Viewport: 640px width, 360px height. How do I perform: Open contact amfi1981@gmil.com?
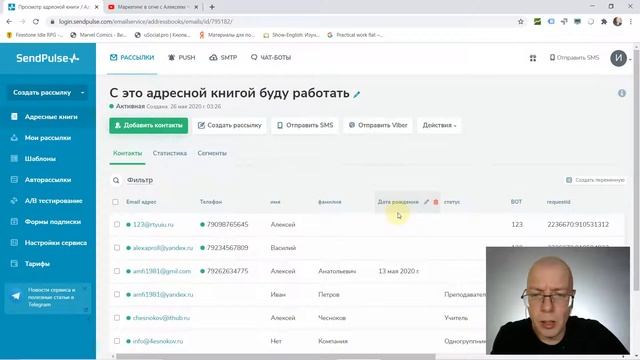[162, 271]
